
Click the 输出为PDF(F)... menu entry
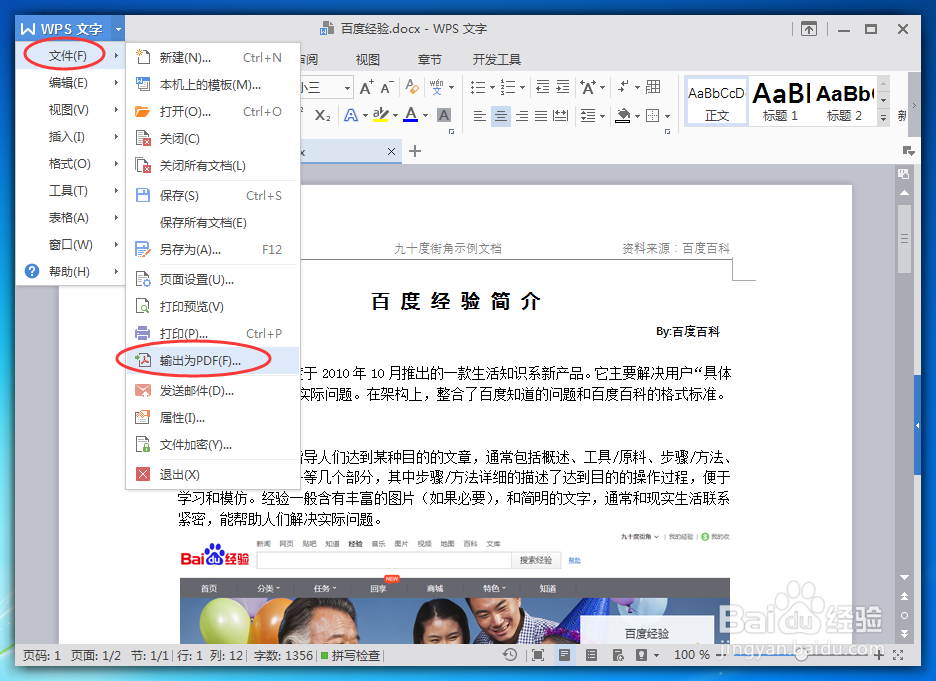pos(212,360)
